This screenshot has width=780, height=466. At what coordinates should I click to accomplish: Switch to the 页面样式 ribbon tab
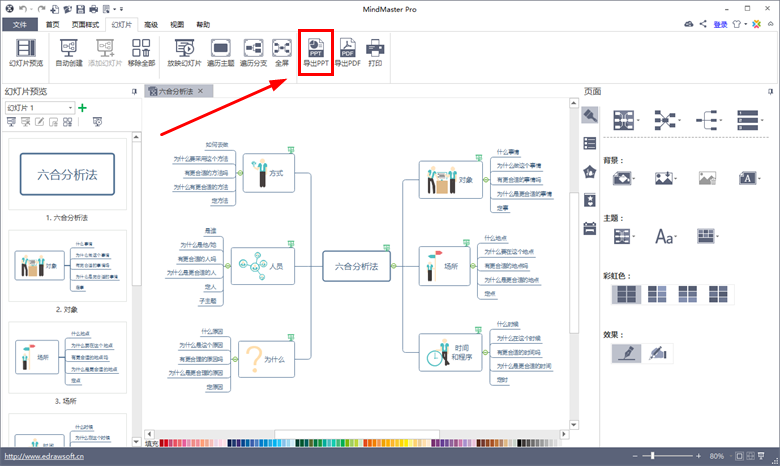tap(84, 23)
